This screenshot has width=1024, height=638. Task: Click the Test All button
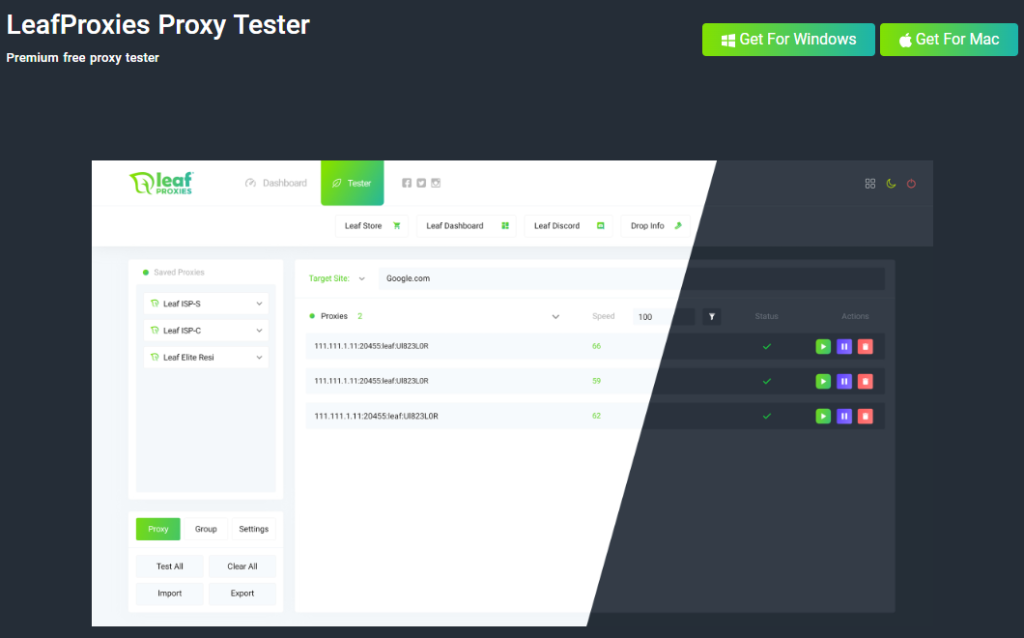[x=170, y=566]
